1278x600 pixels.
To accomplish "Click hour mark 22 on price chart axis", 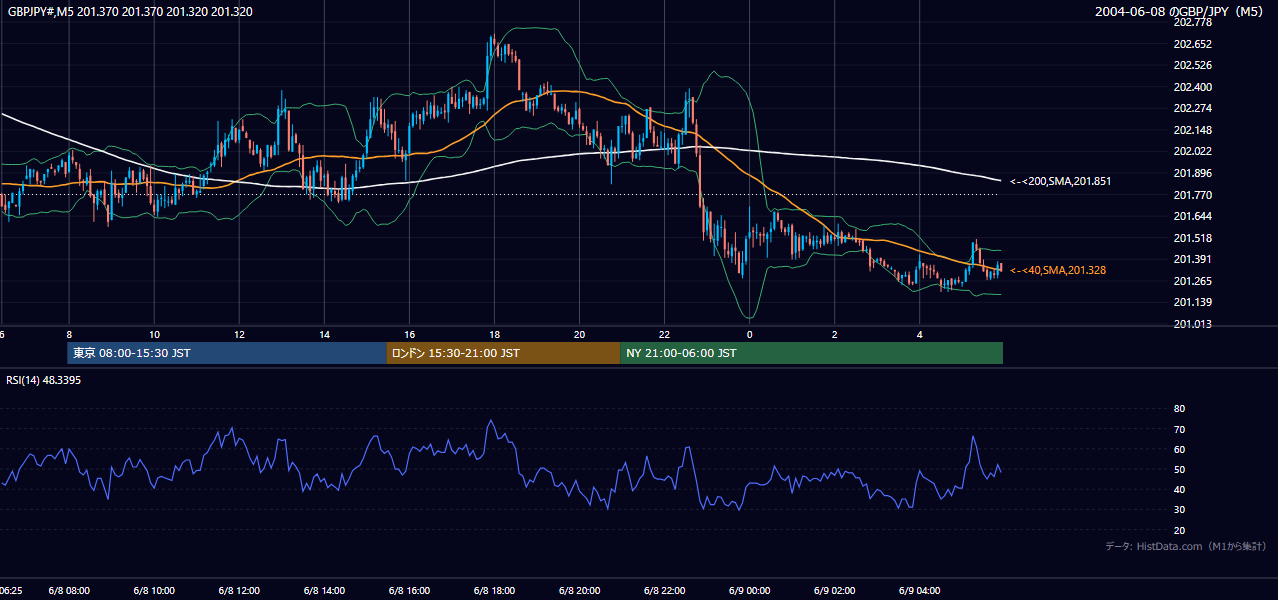I will tap(664, 334).
